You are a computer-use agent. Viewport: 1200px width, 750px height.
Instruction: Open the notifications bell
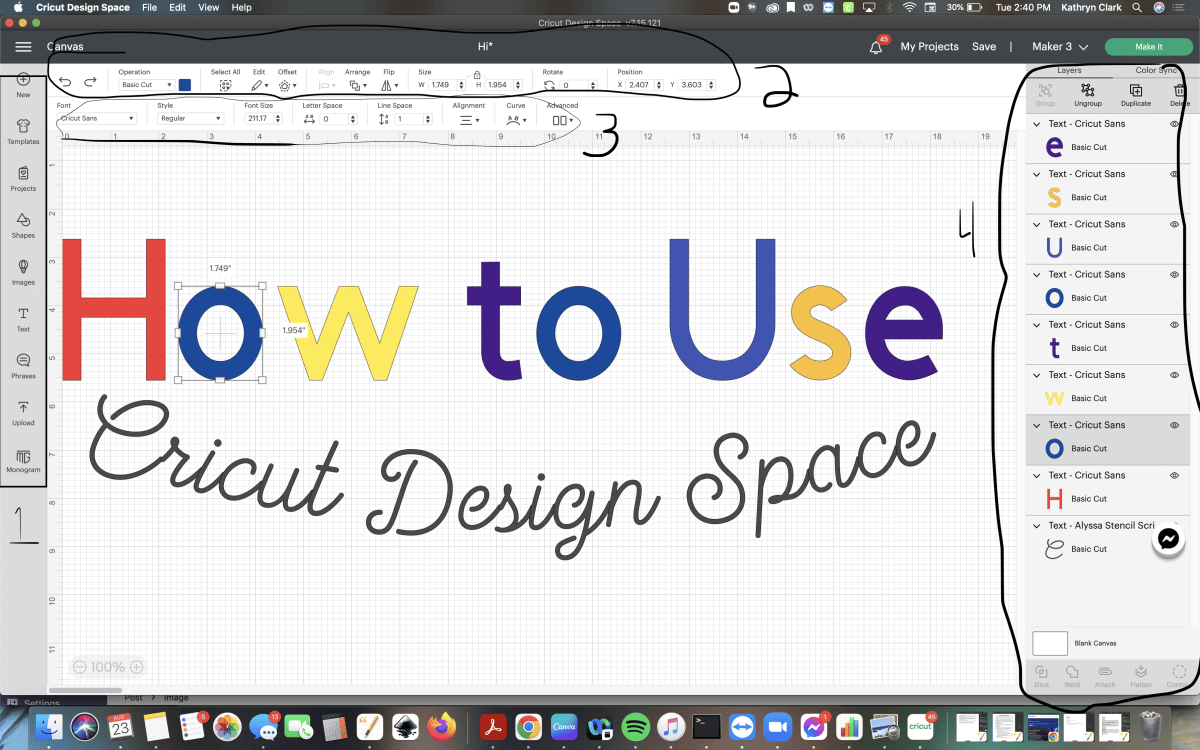(x=876, y=47)
